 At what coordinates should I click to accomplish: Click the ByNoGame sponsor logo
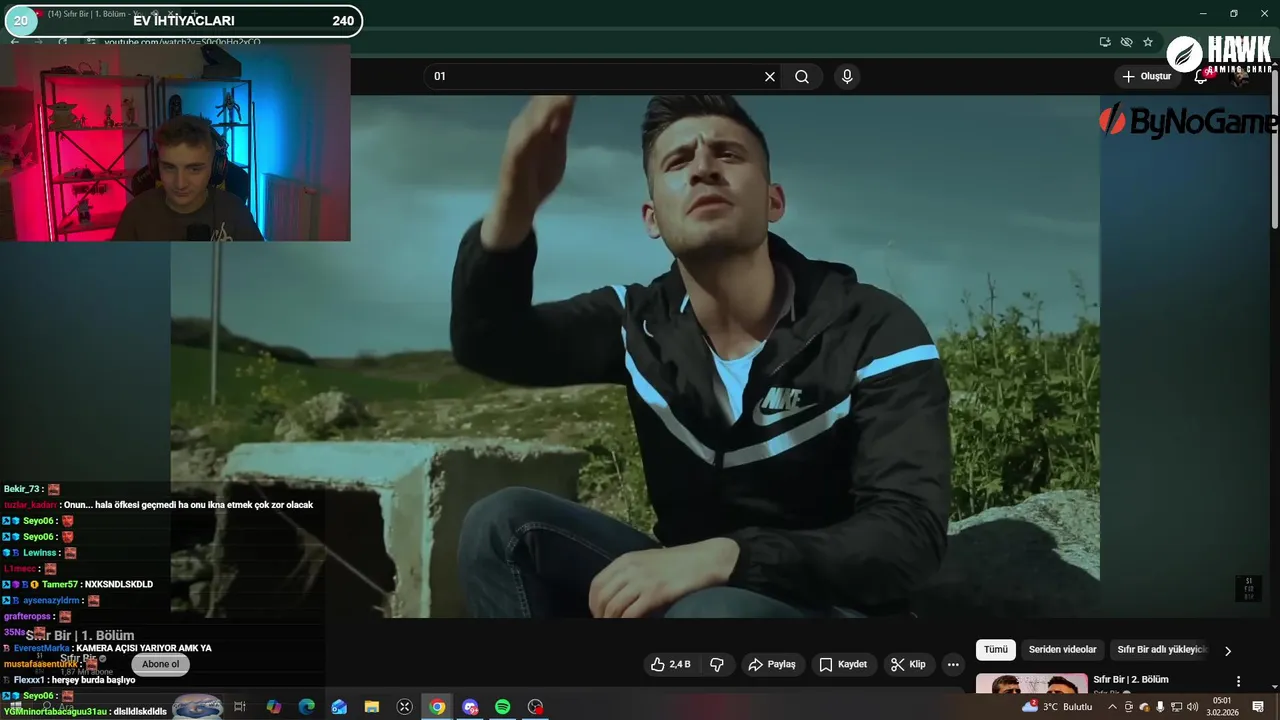[1188, 121]
